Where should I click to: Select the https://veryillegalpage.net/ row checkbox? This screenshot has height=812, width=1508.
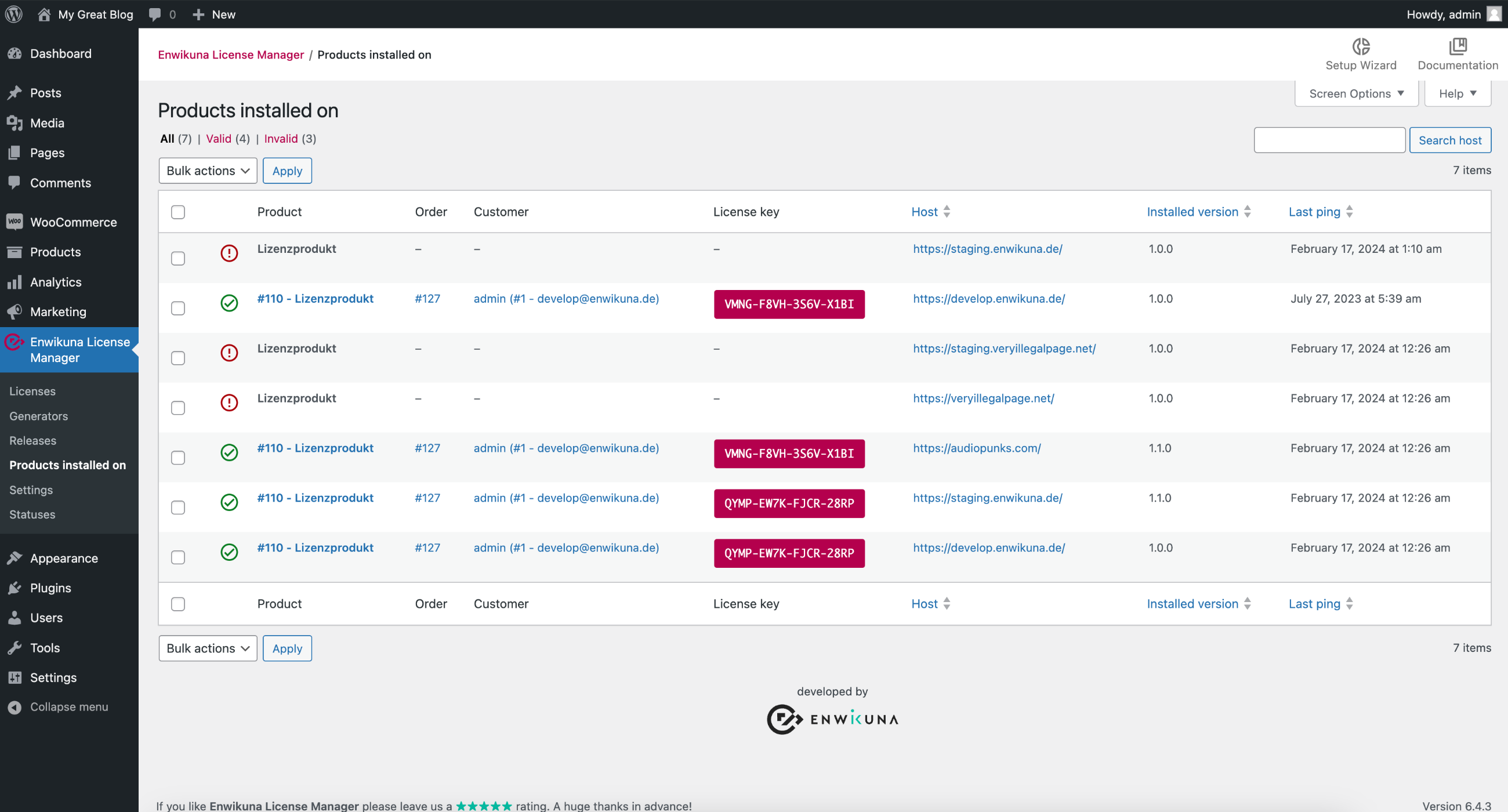tap(178, 408)
